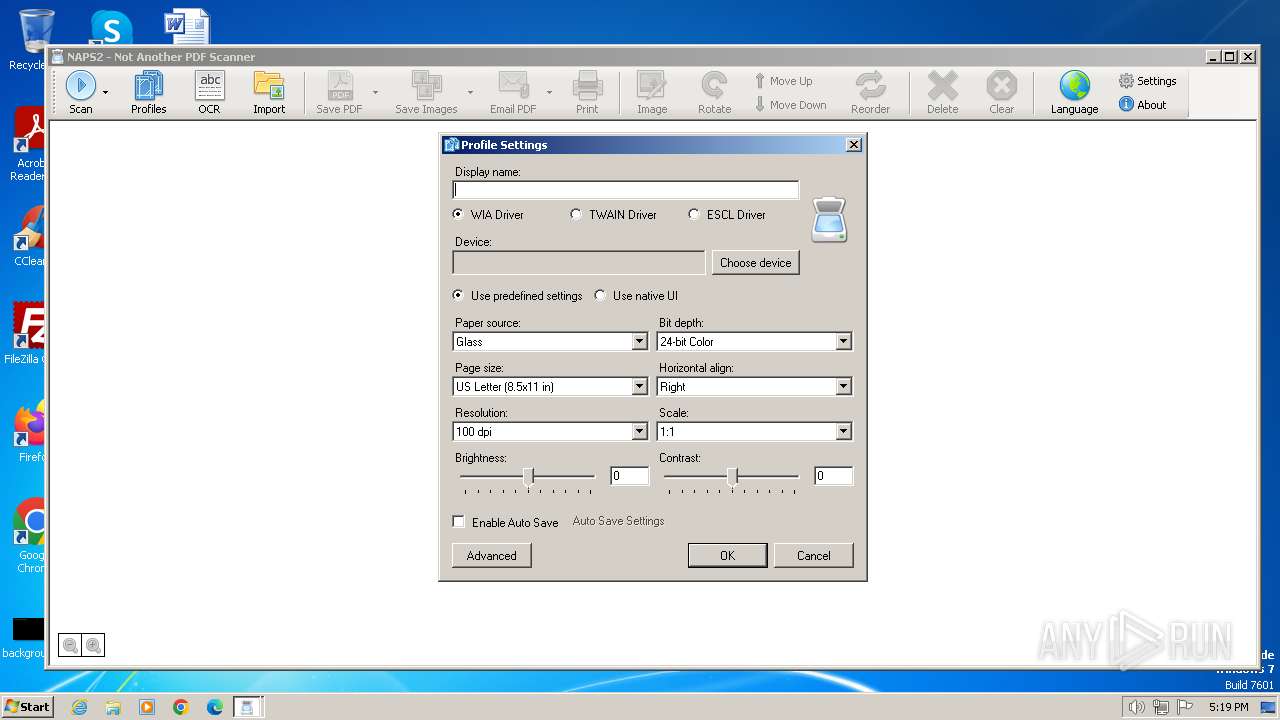This screenshot has width=1280, height=720.
Task: Expand the Save PDF dropdown arrow
Action: click(x=375, y=93)
